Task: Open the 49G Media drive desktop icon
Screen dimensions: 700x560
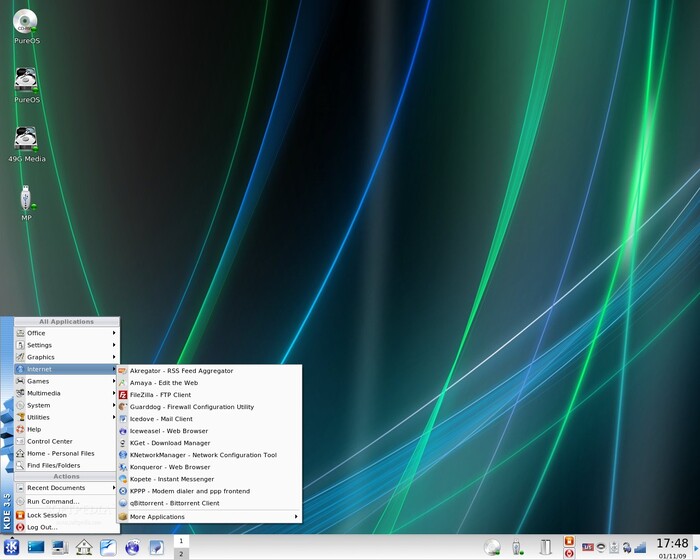Action: [26, 139]
